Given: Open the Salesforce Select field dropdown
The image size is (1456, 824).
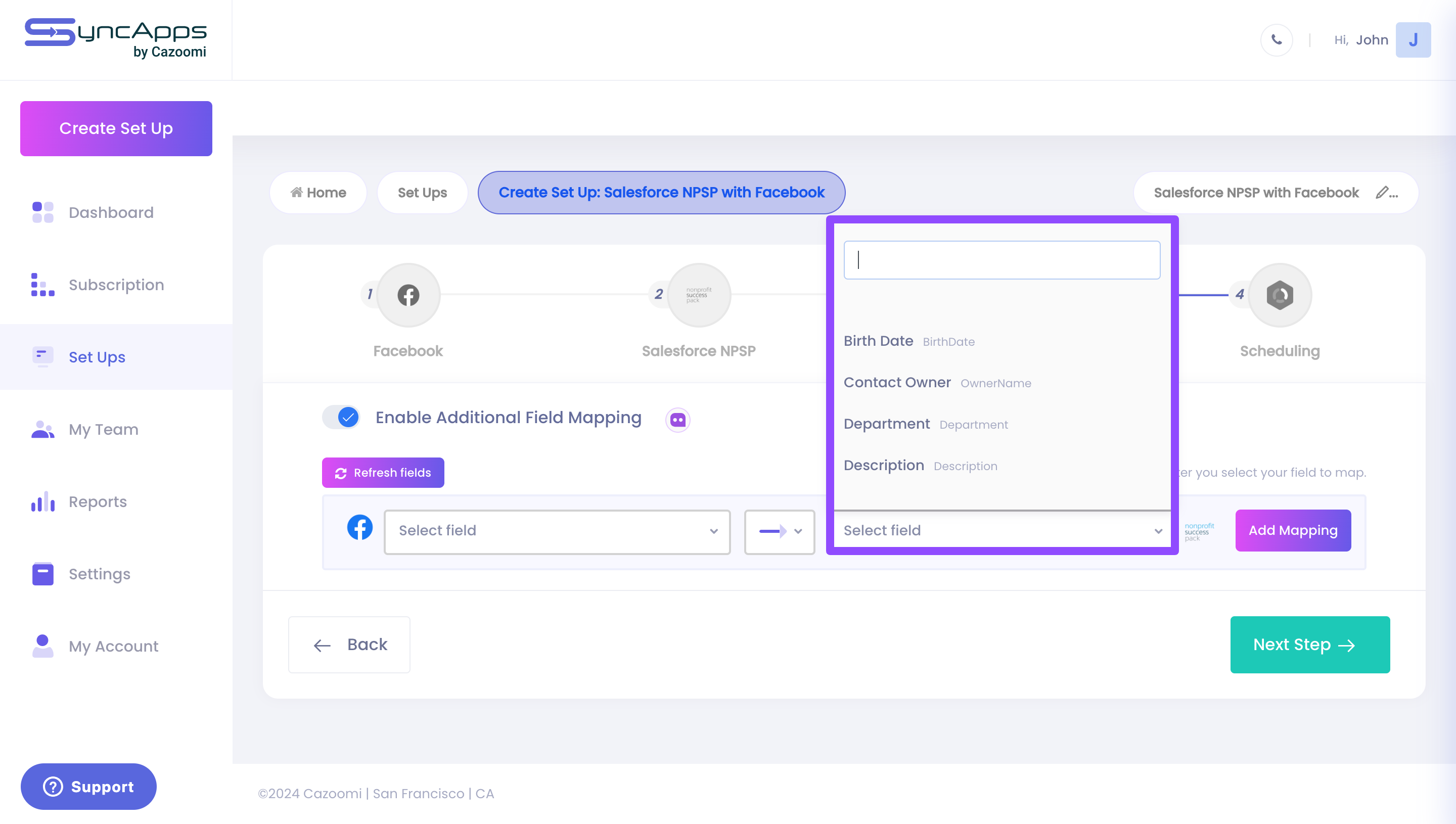Looking at the screenshot, I should pyautogui.click(x=1003, y=530).
